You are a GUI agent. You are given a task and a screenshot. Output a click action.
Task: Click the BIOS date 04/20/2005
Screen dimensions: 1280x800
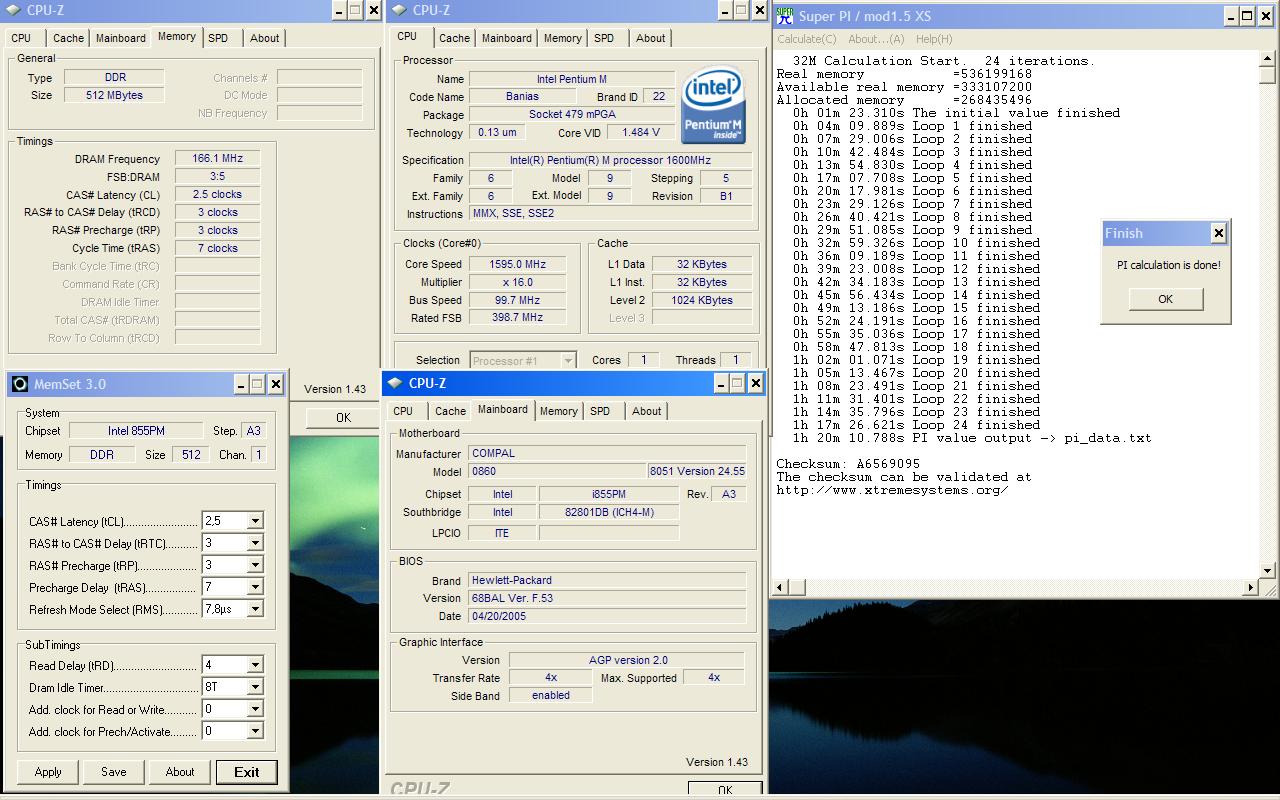[x=607, y=616]
